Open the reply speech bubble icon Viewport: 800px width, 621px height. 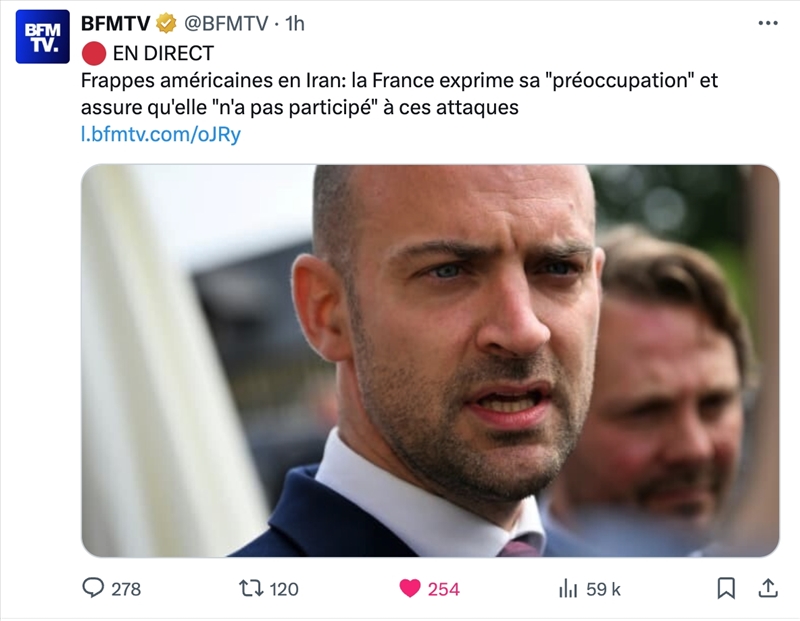point(93,588)
